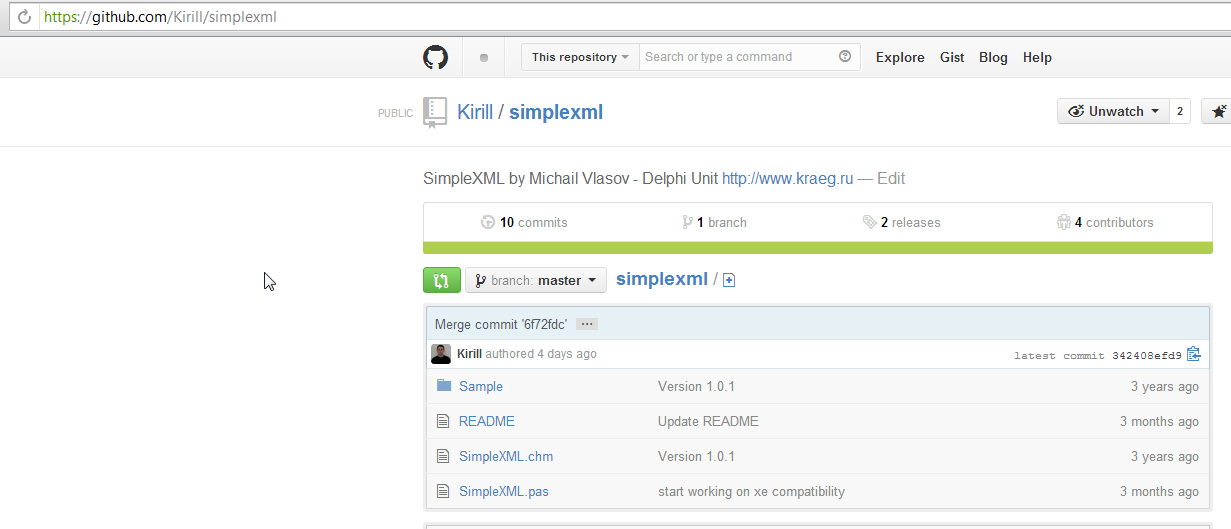Click the green language statistics bar
Image resolution: width=1231 pixels, height=529 pixels.
tap(817, 248)
